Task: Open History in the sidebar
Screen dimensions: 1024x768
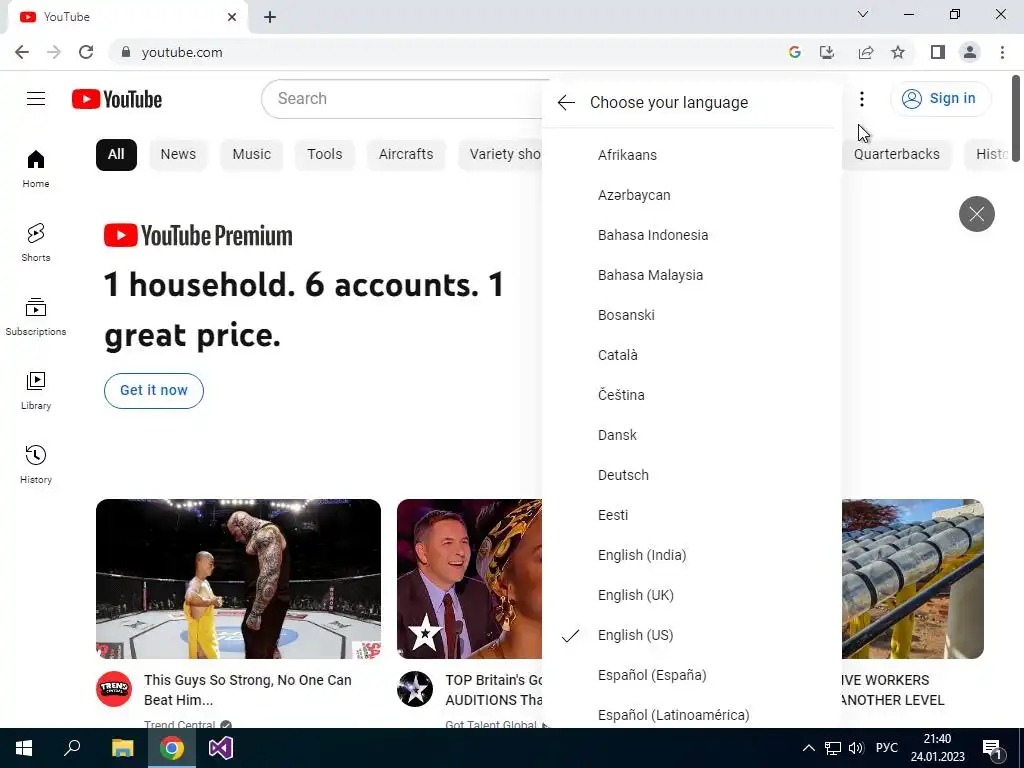Action: point(36,464)
